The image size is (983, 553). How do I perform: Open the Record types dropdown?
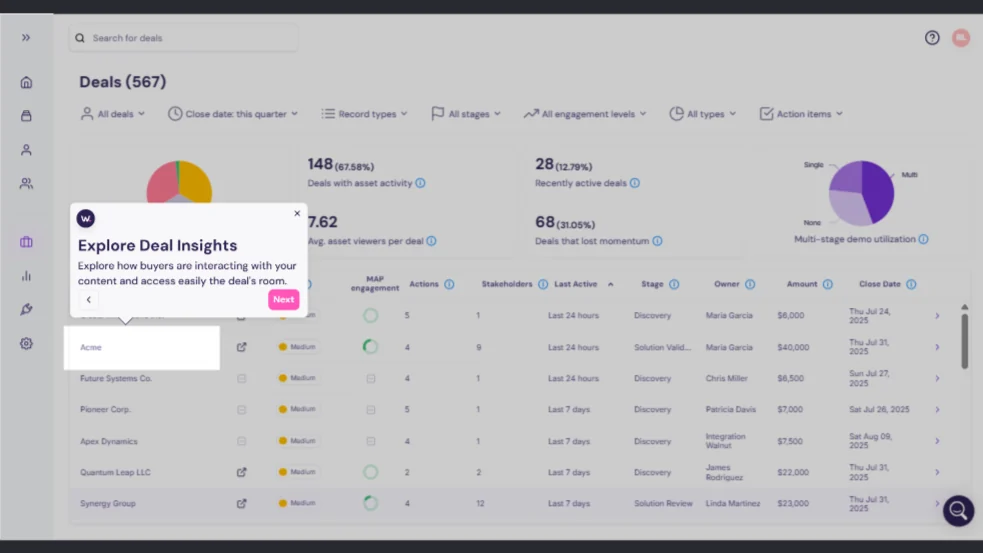point(364,113)
